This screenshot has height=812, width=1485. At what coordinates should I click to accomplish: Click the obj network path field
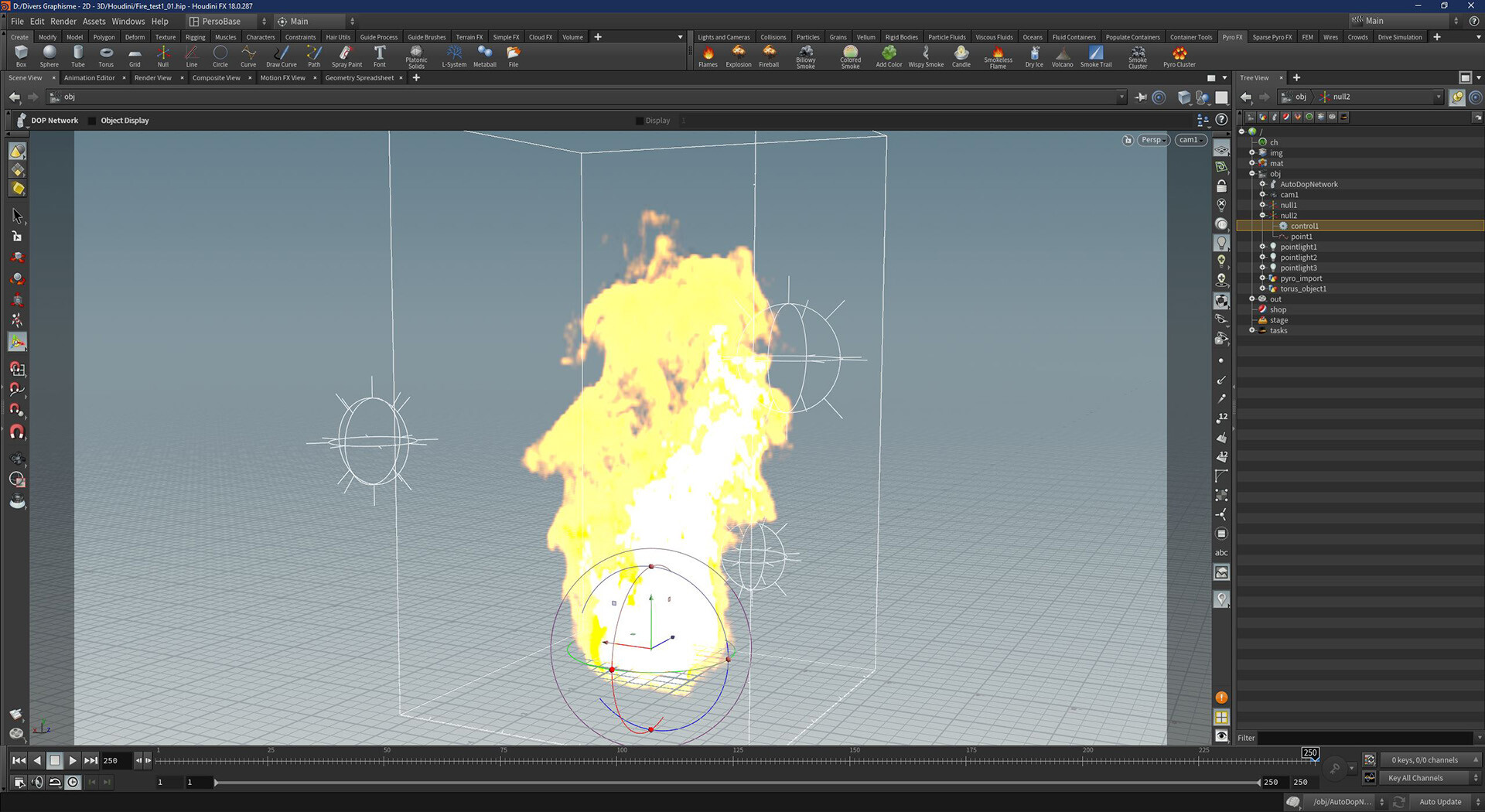[584, 97]
